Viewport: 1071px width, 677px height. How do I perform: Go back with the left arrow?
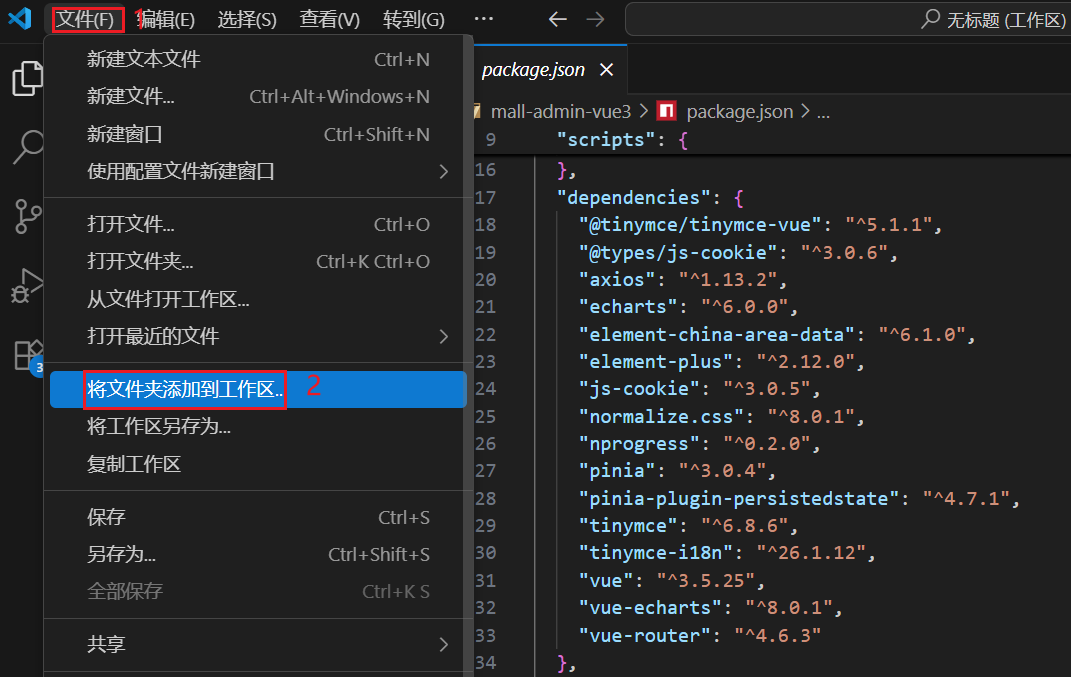(x=558, y=19)
